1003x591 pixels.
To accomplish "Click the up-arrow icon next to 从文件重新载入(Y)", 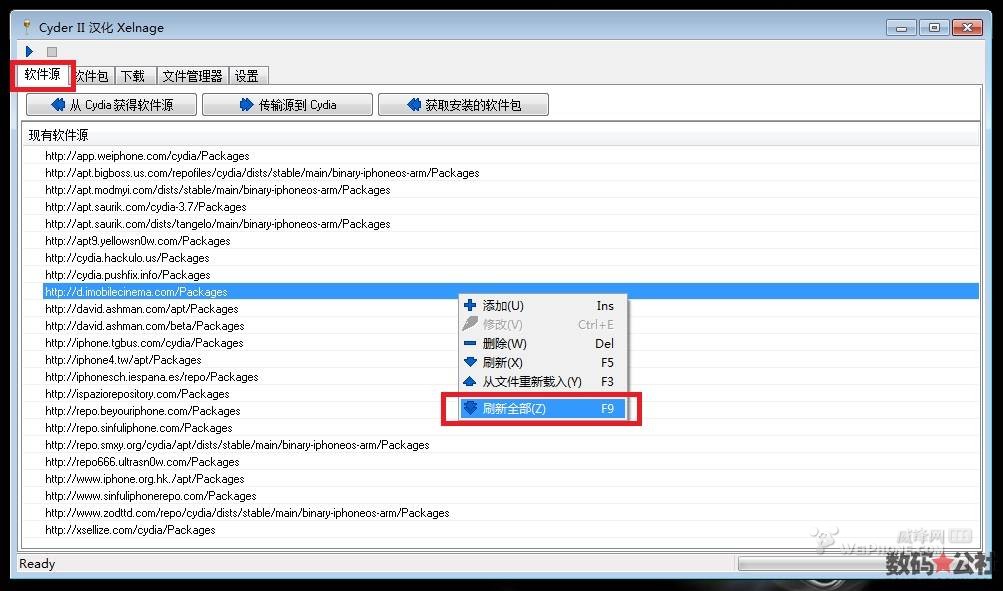I will point(469,381).
